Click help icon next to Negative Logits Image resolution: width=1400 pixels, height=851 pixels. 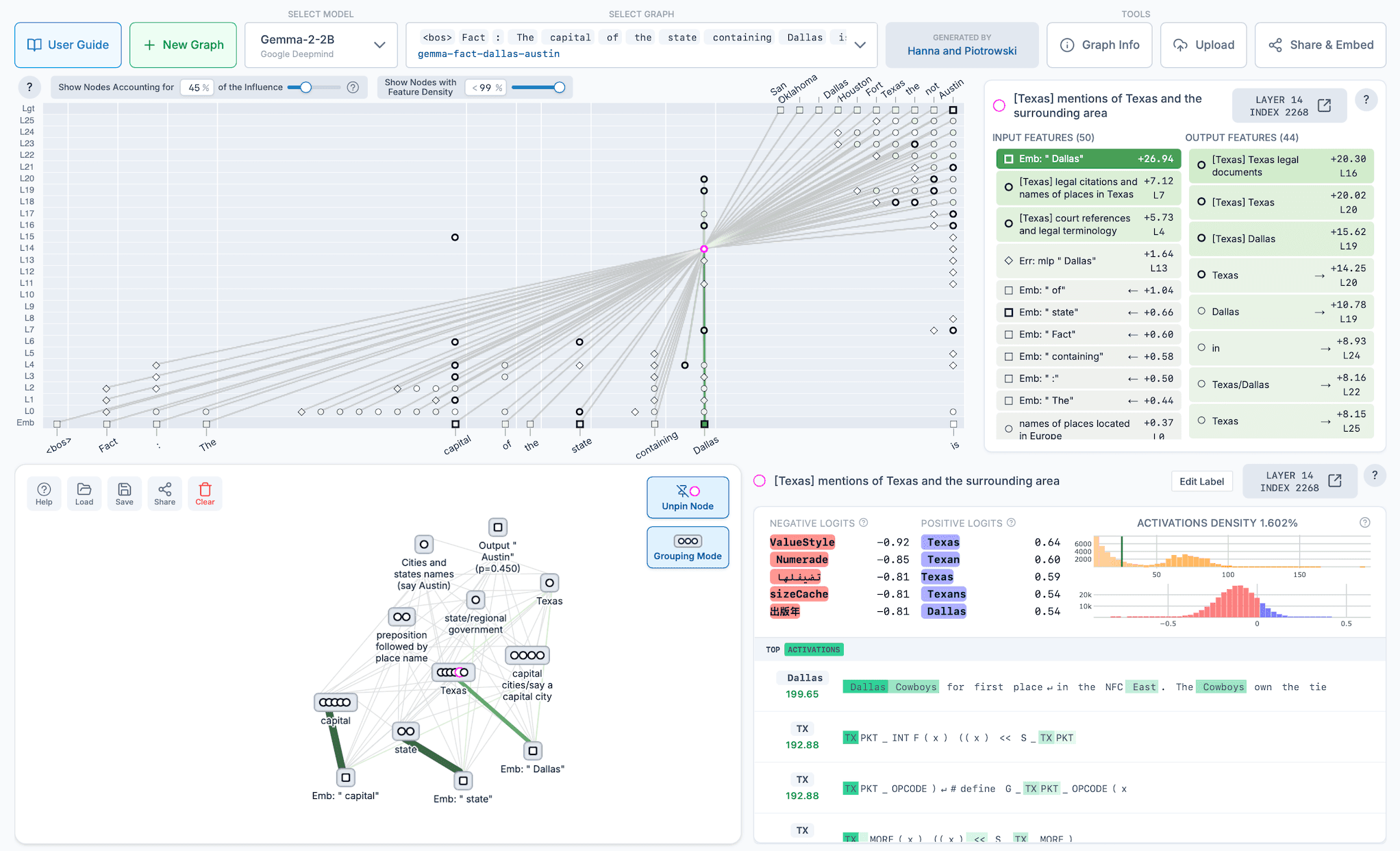click(864, 523)
